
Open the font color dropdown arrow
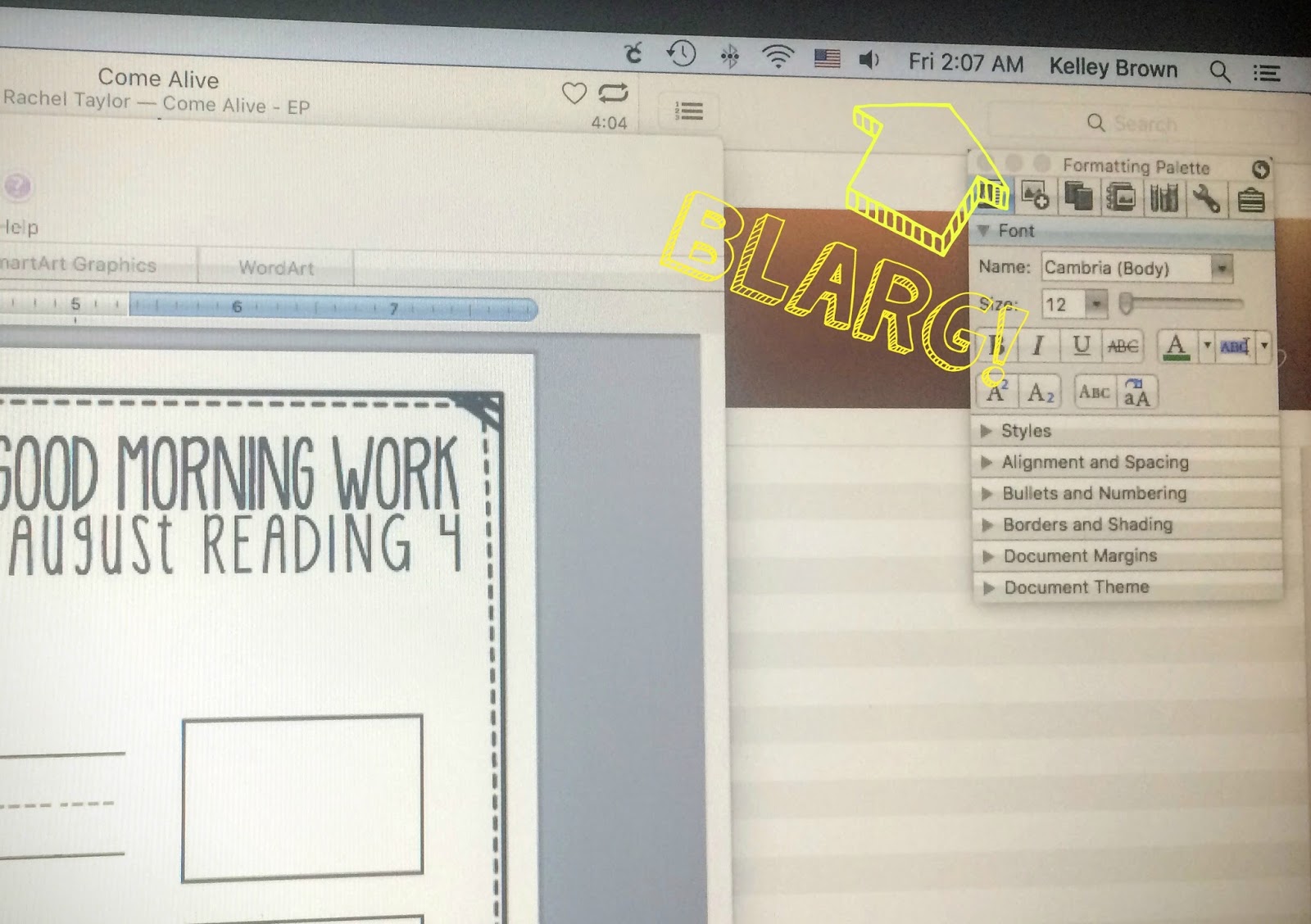1206,346
